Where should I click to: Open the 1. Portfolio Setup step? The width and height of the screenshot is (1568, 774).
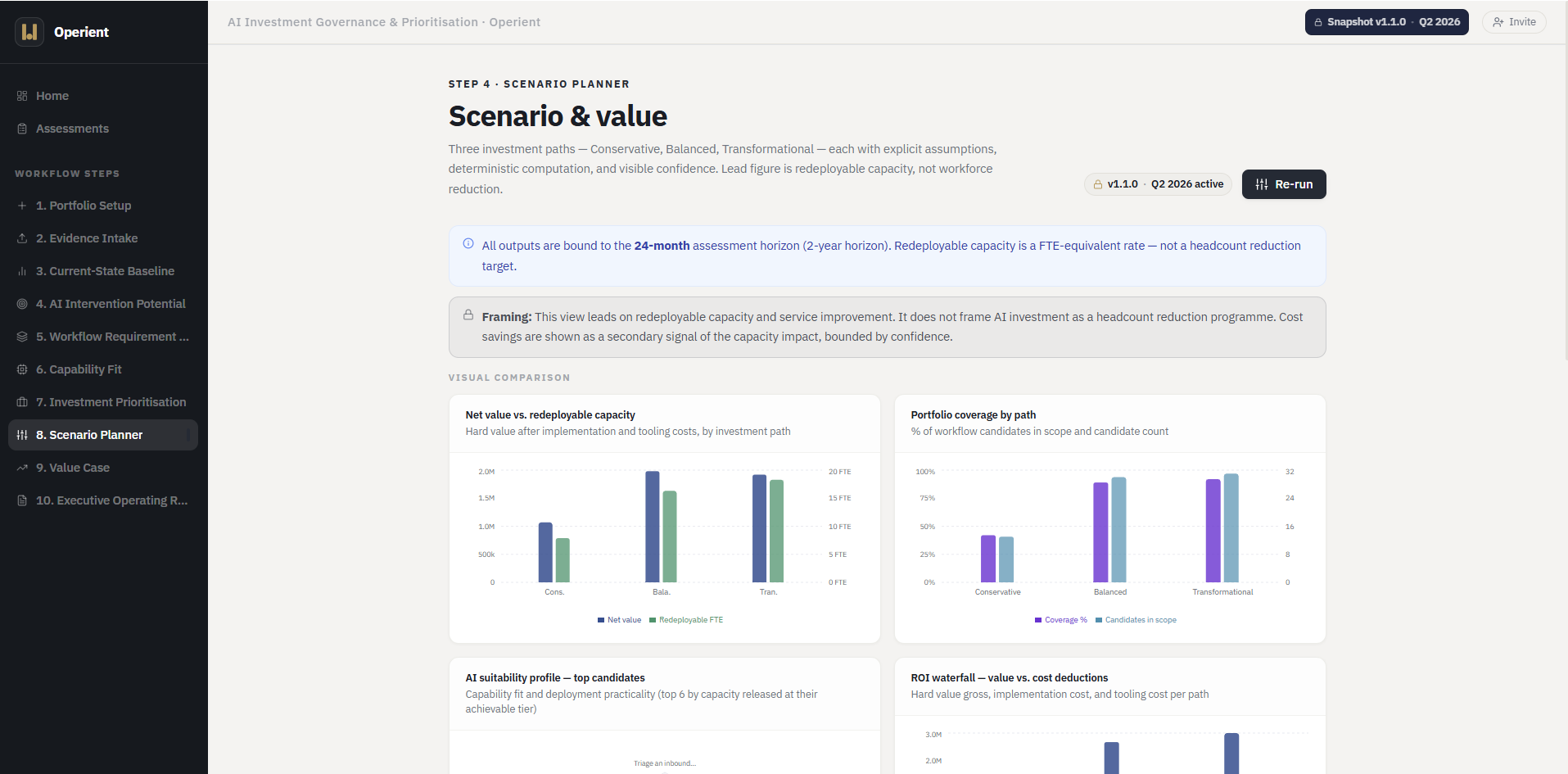pos(103,206)
